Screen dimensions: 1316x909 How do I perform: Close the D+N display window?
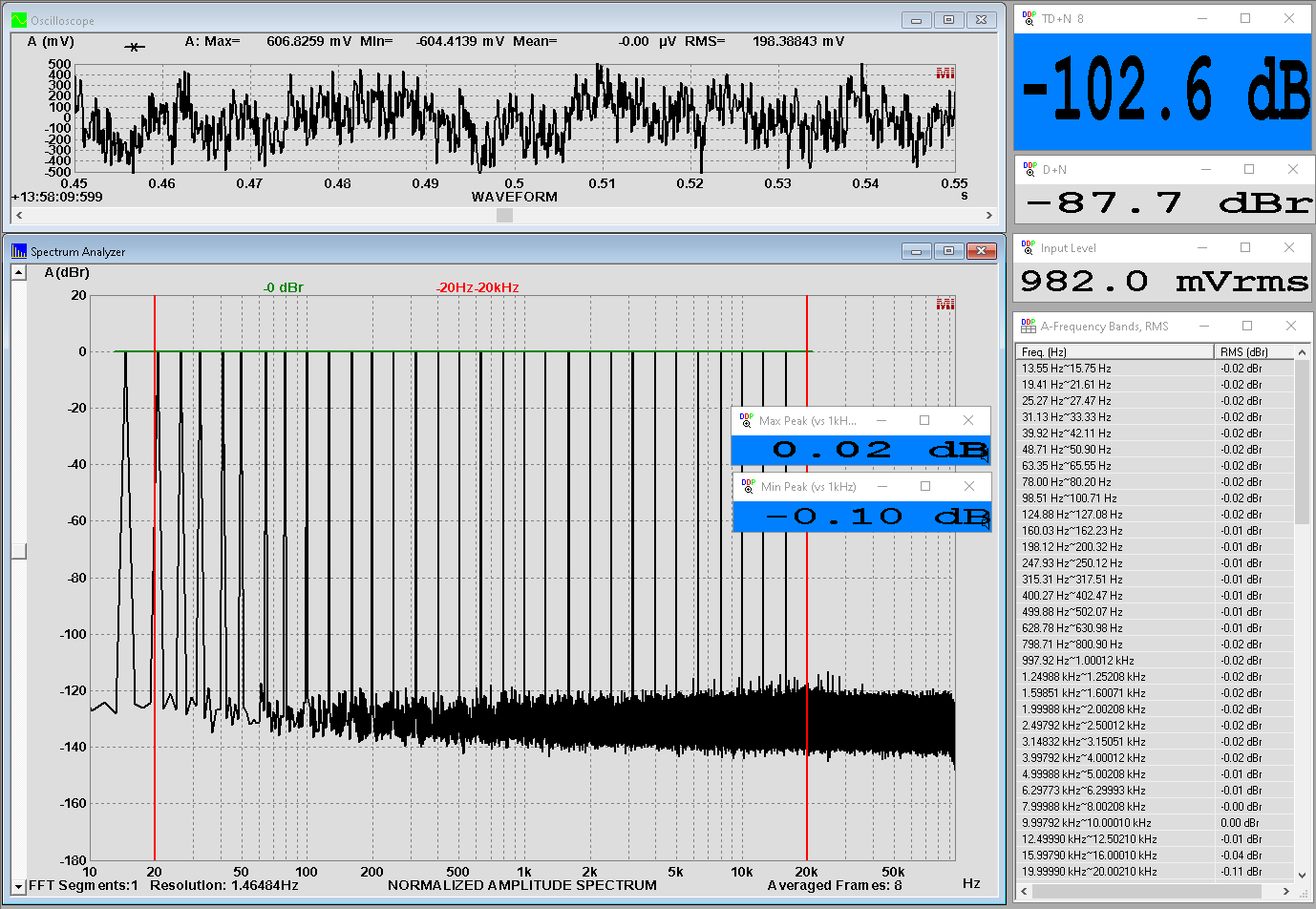[x=1293, y=169]
